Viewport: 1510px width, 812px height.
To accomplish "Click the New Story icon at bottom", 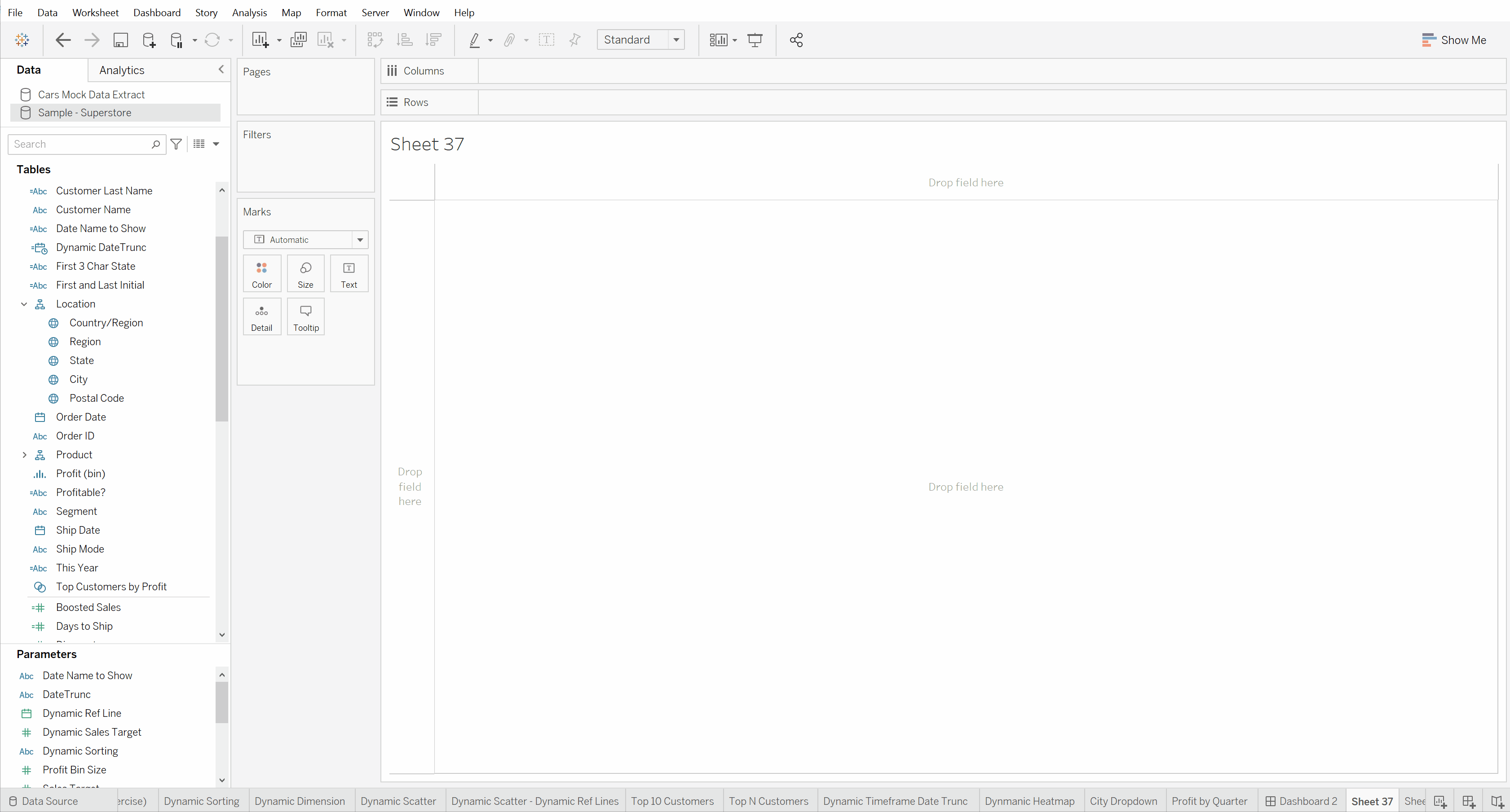I will (1497, 802).
